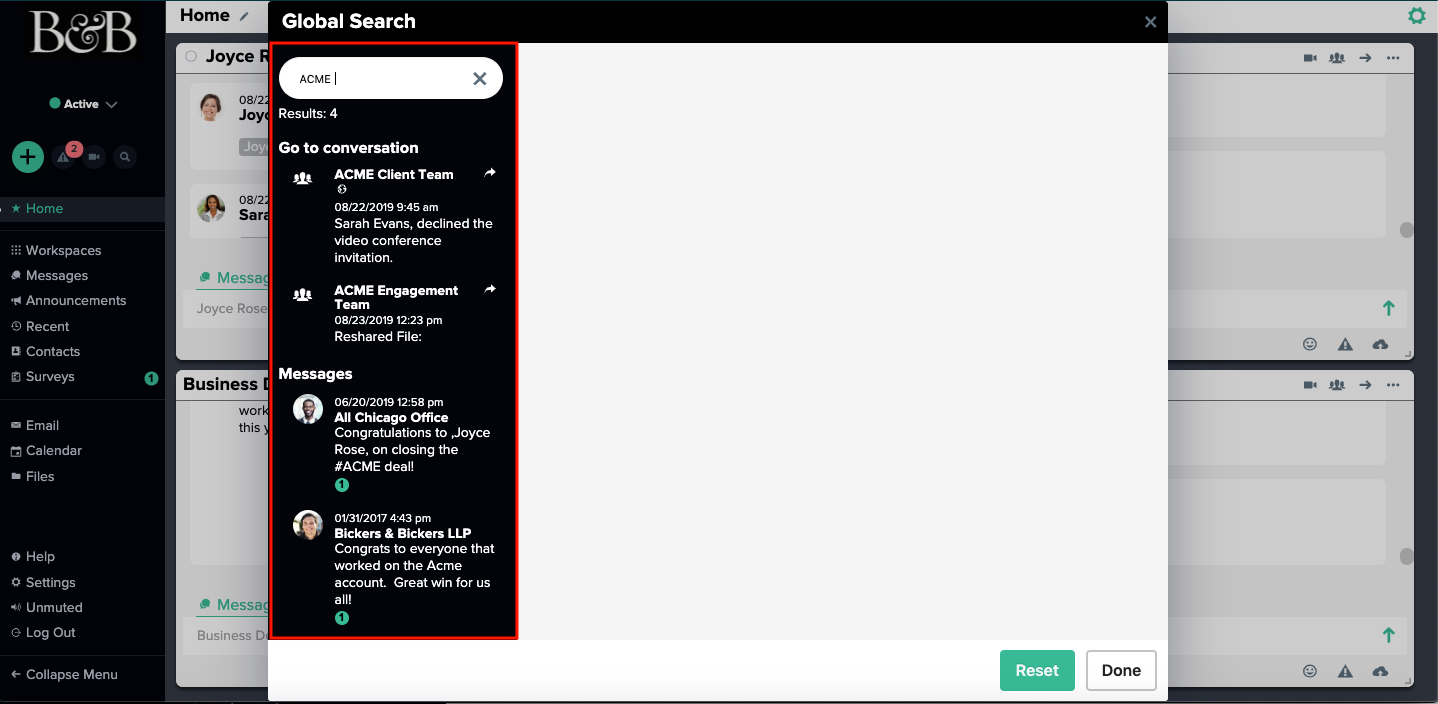Open participants icon in Joyce panel header
The height and width of the screenshot is (704, 1438).
click(1337, 58)
